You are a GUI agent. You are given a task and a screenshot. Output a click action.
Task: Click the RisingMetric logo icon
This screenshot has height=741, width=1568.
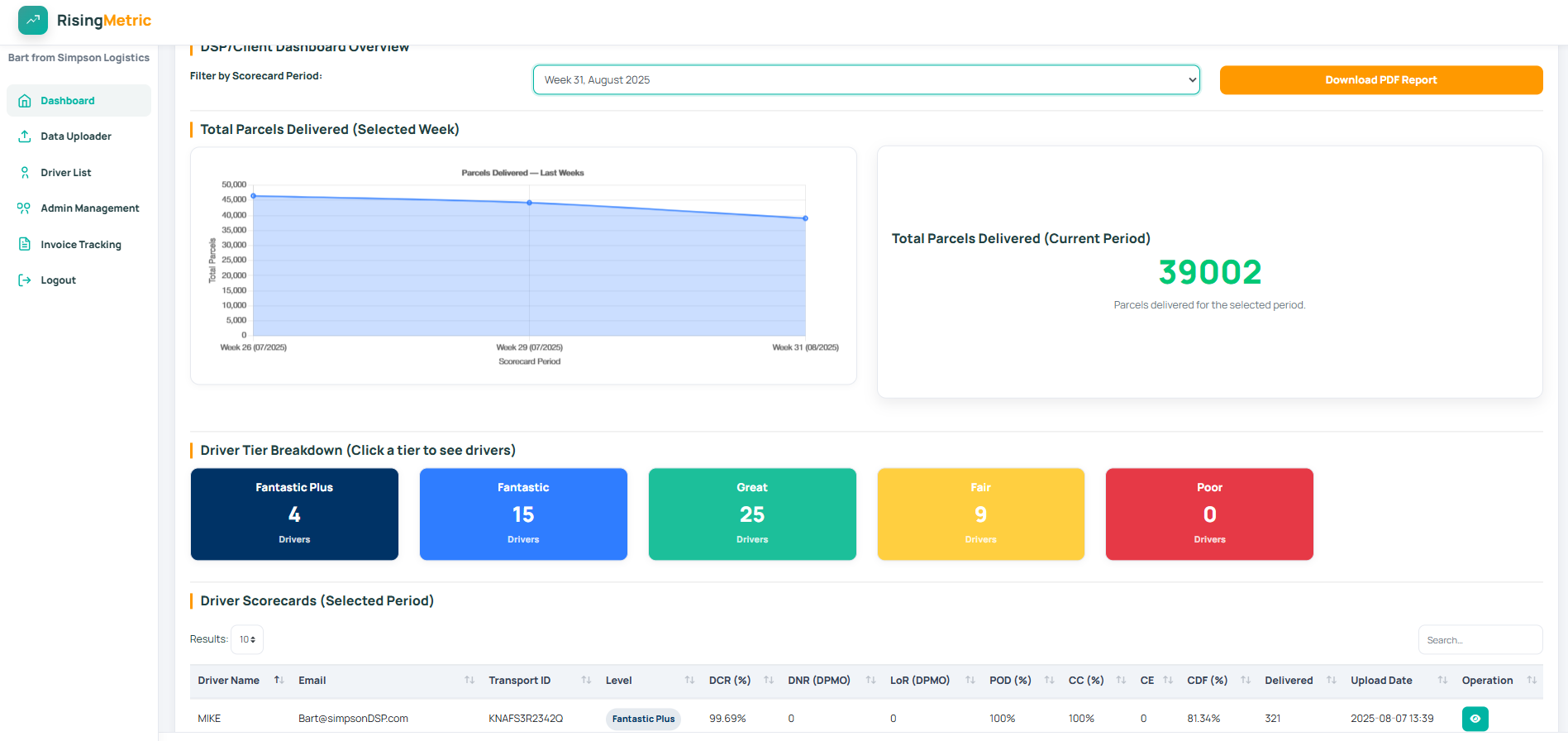(33, 20)
